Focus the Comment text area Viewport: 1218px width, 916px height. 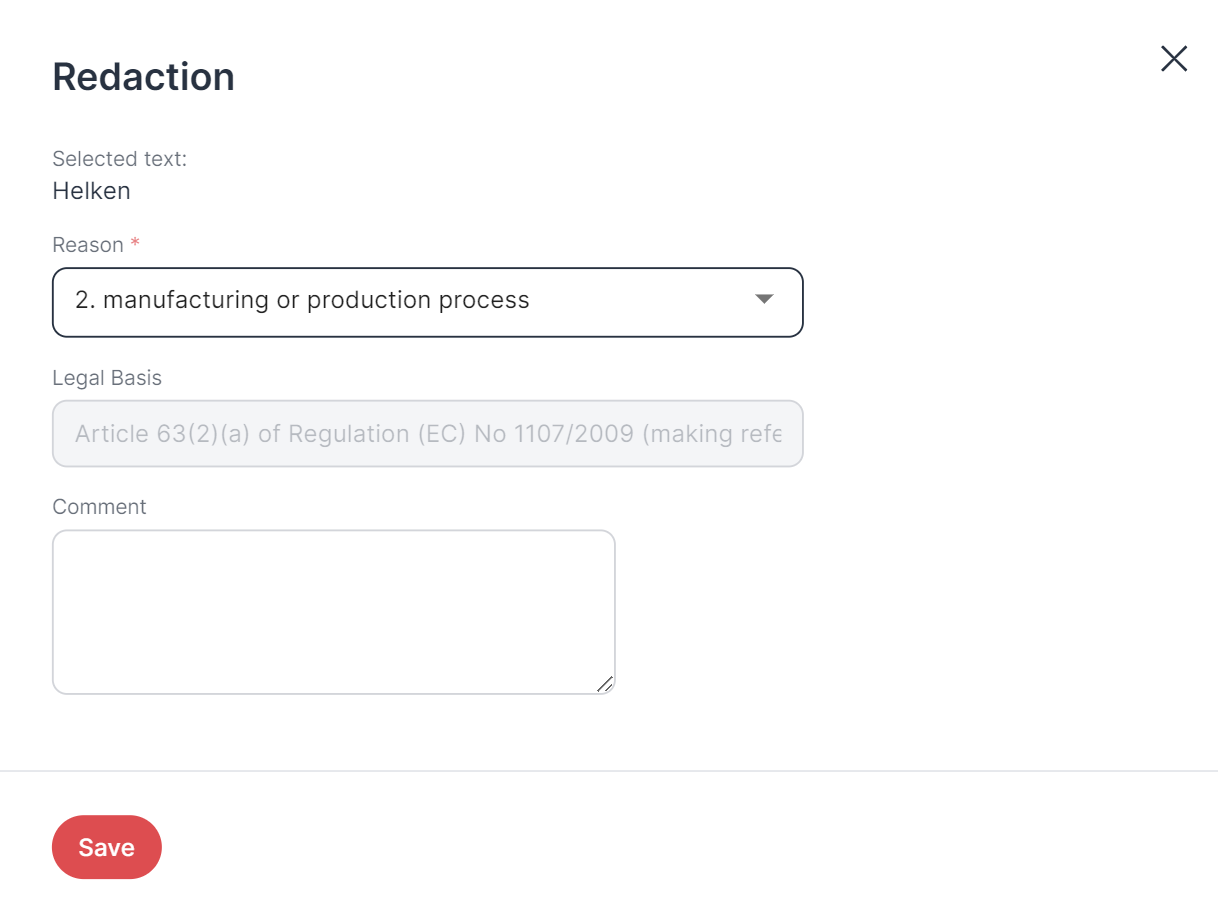tap(334, 612)
